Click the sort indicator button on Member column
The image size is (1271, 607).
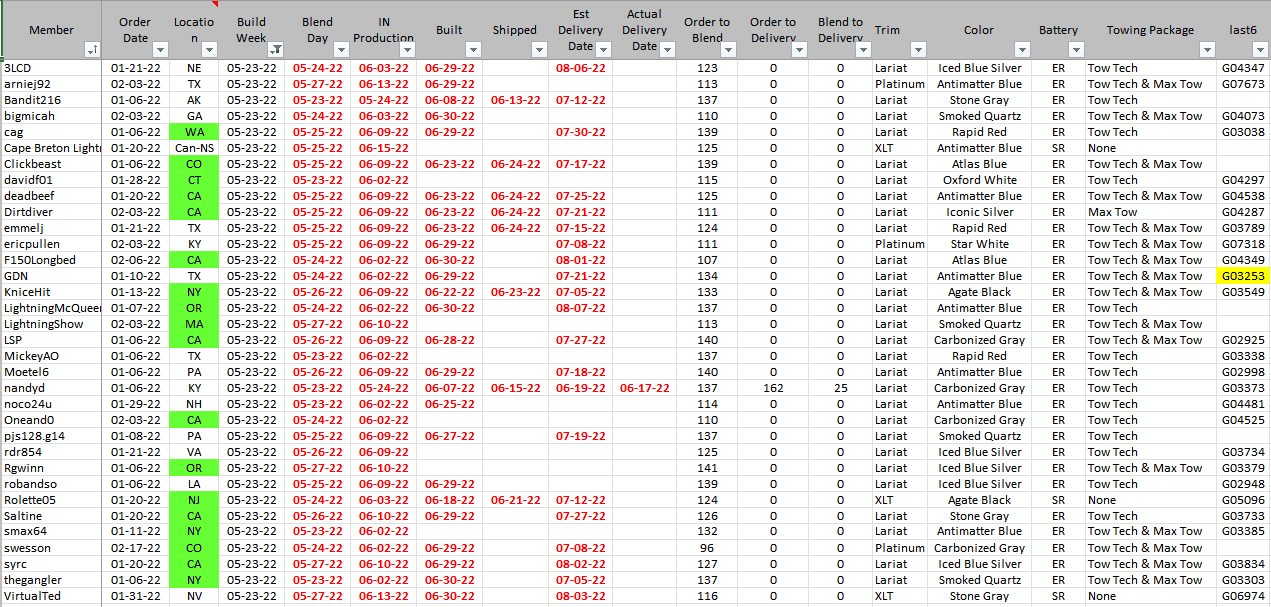93,49
